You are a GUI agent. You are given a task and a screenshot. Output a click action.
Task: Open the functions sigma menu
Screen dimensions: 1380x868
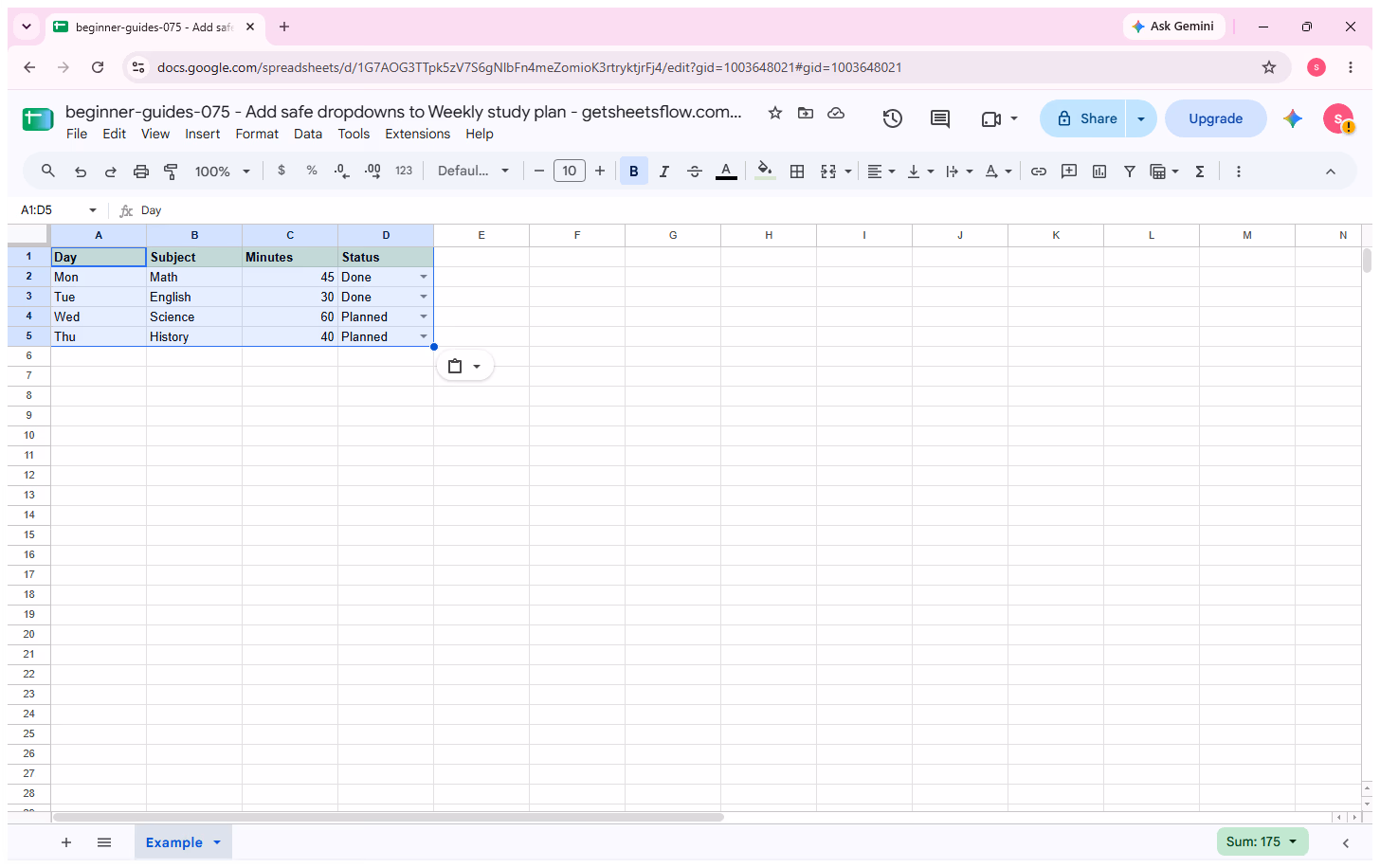(1200, 172)
